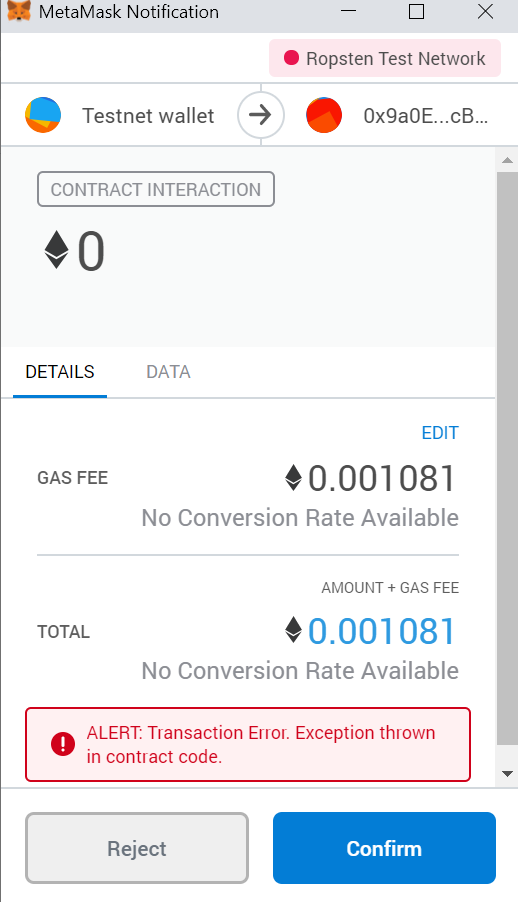
Task: Click the red Ropsten network dot
Action: tap(292, 58)
